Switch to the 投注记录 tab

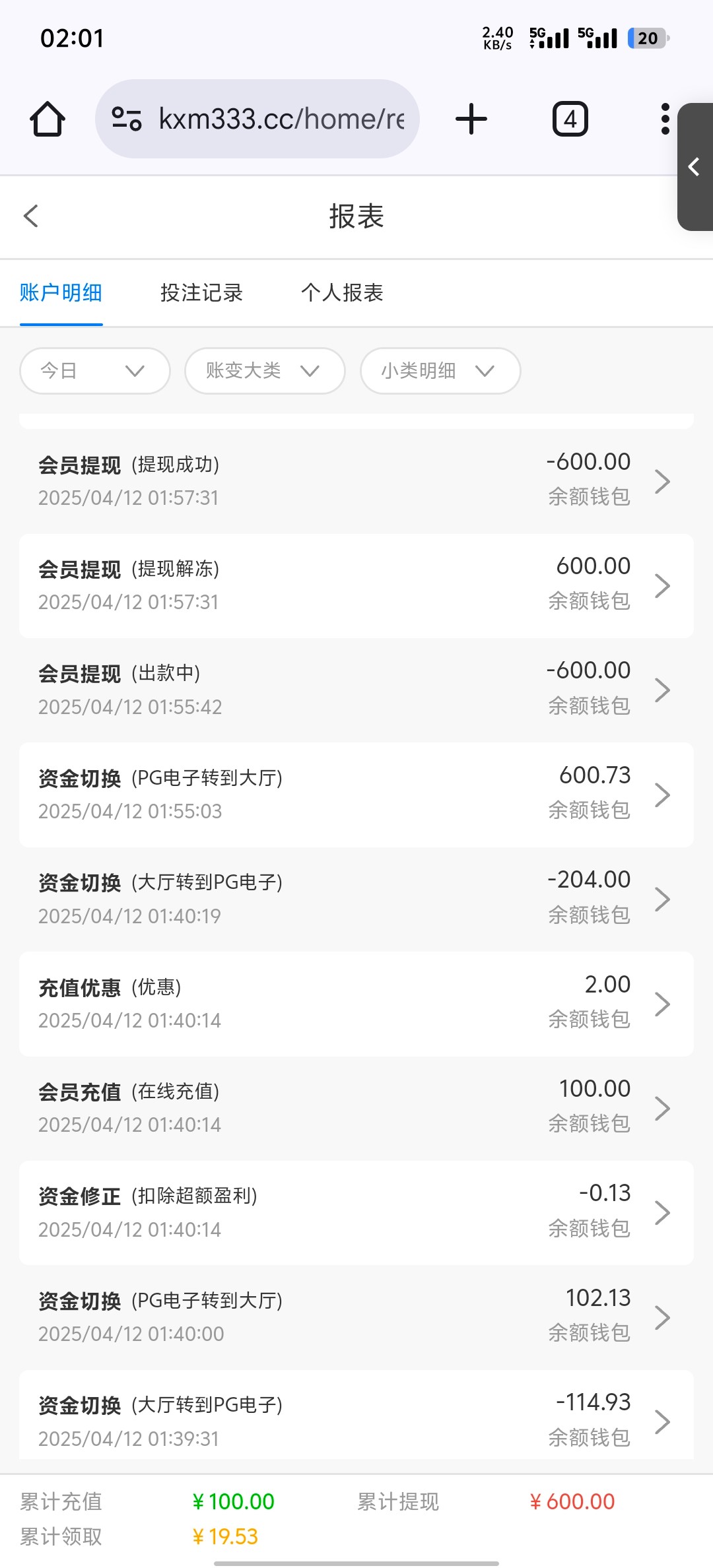point(201,292)
